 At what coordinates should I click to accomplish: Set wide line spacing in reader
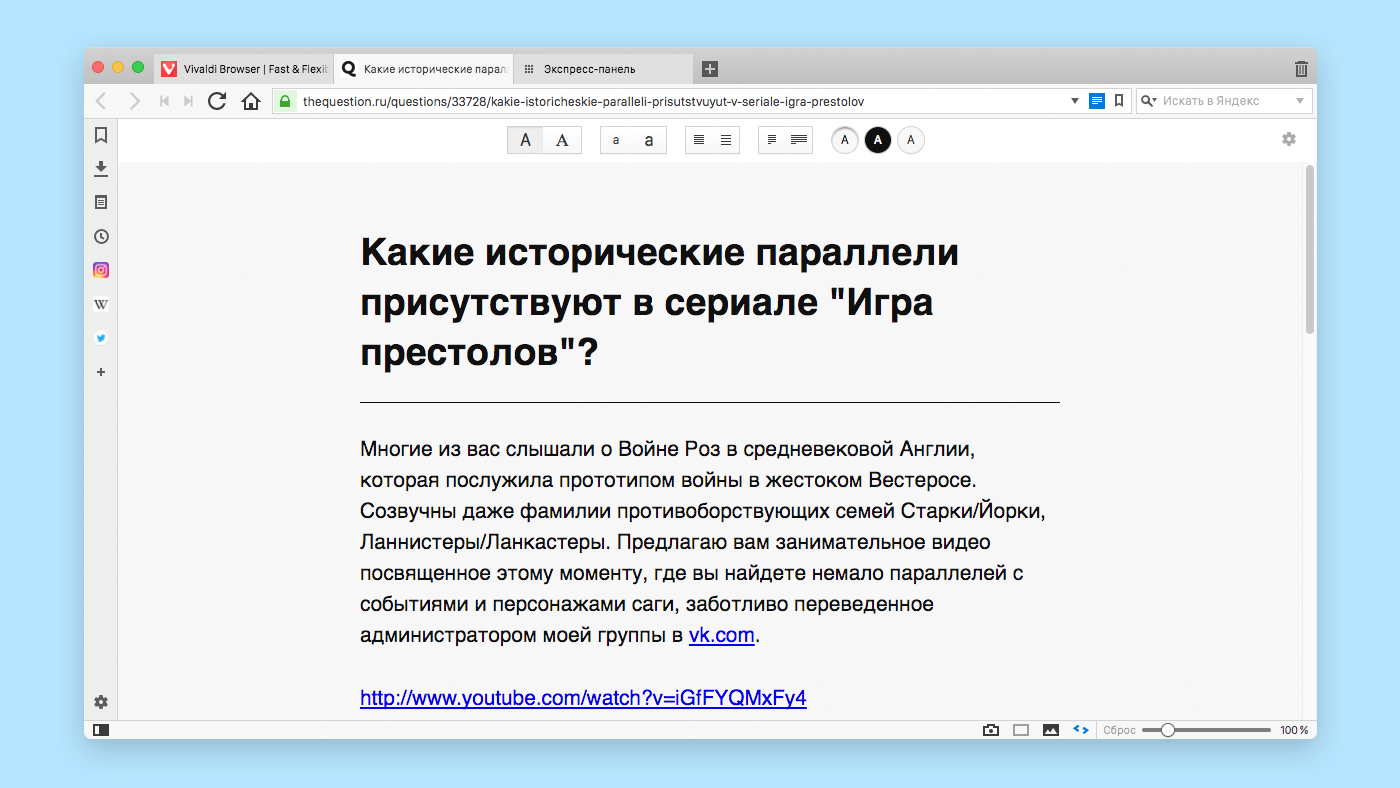[726, 141]
